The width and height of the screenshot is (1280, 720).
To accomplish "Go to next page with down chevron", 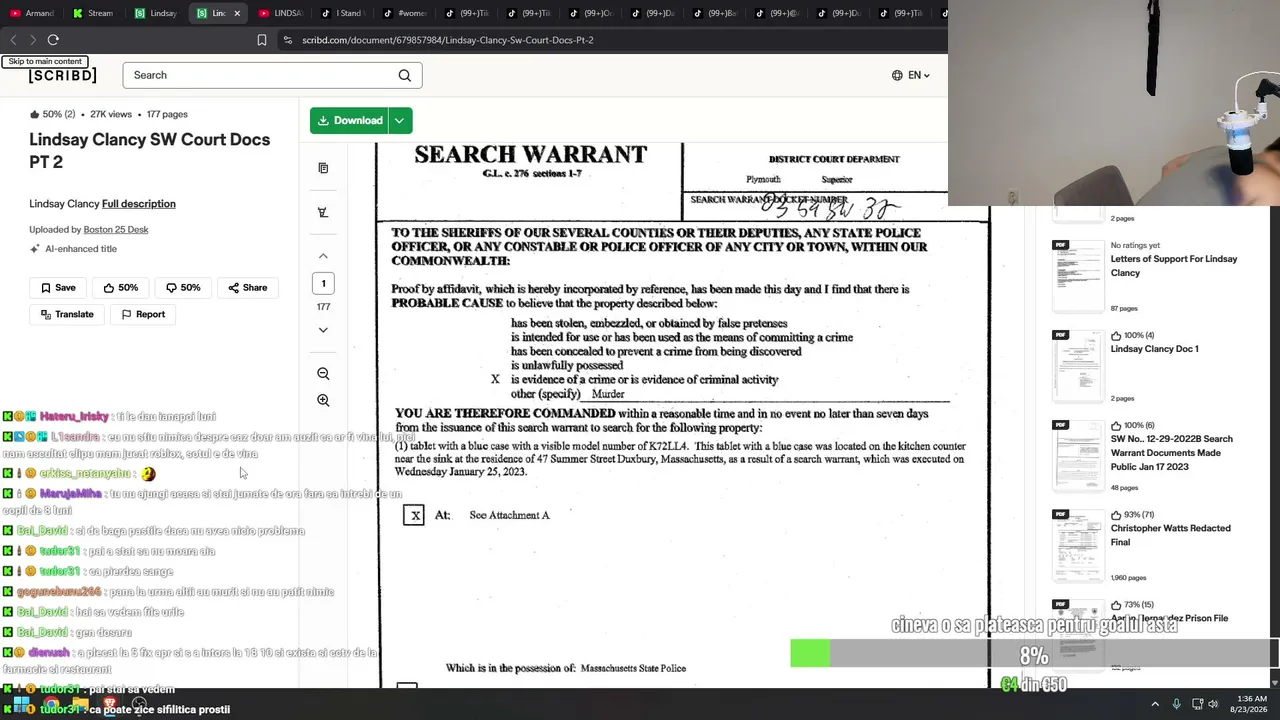I will (x=323, y=330).
